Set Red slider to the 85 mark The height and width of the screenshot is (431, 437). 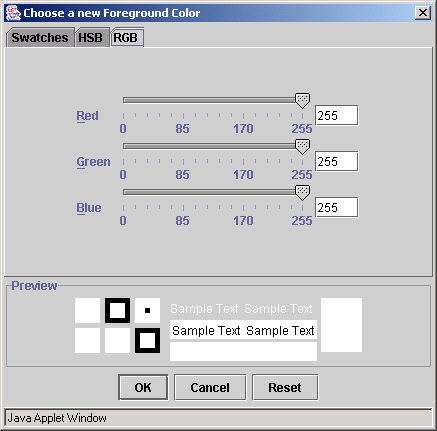[x=183, y=100]
